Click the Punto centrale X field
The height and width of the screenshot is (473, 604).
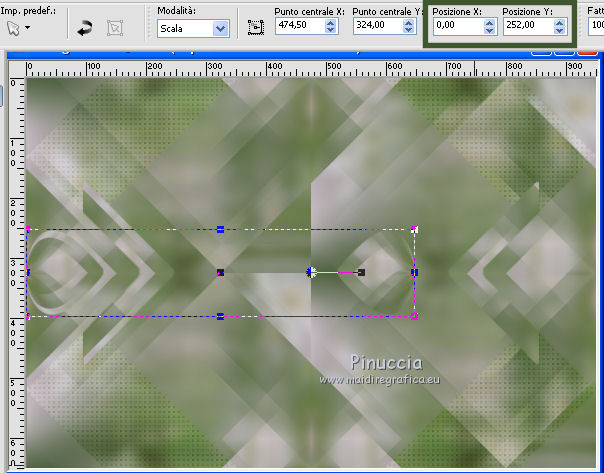300,25
